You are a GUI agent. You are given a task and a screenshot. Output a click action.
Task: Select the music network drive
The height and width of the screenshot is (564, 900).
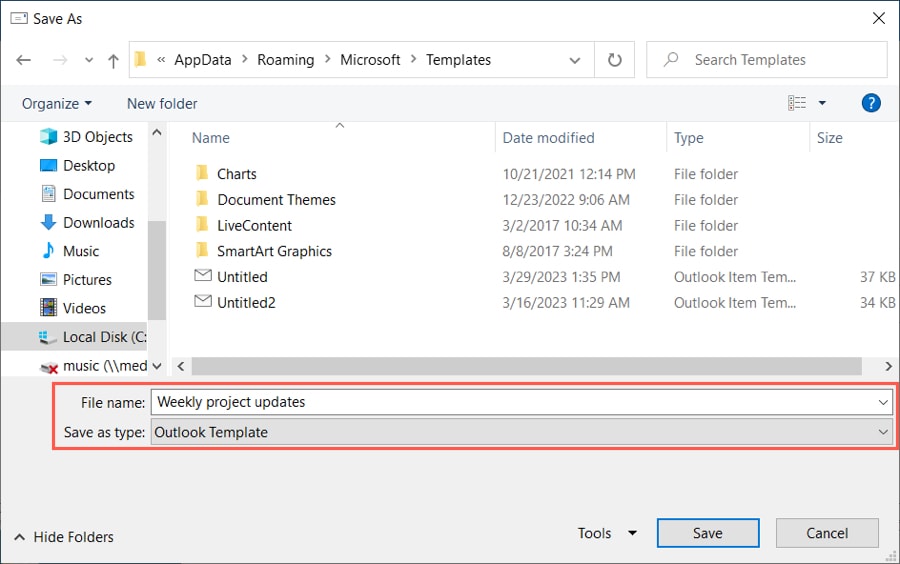(93, 365)
